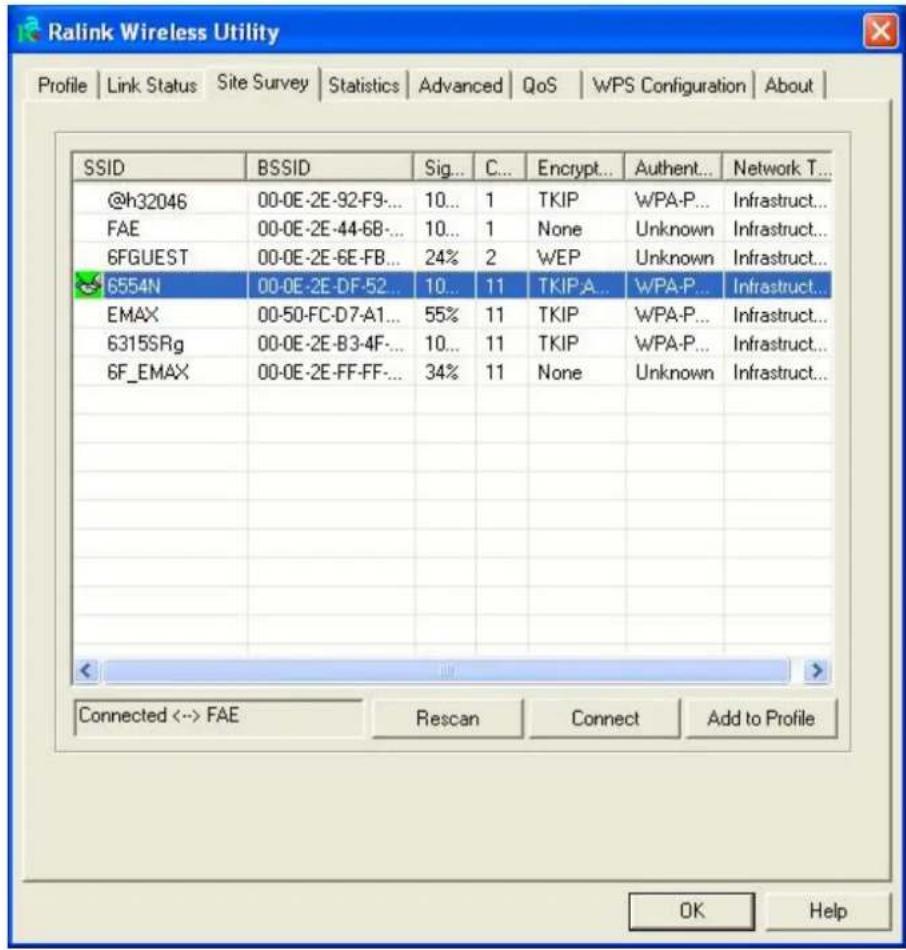Viewport: 906px width, 950px height.
Task: Open the Advanced tab
Action: pyautogui.click(x=460, y=85)
